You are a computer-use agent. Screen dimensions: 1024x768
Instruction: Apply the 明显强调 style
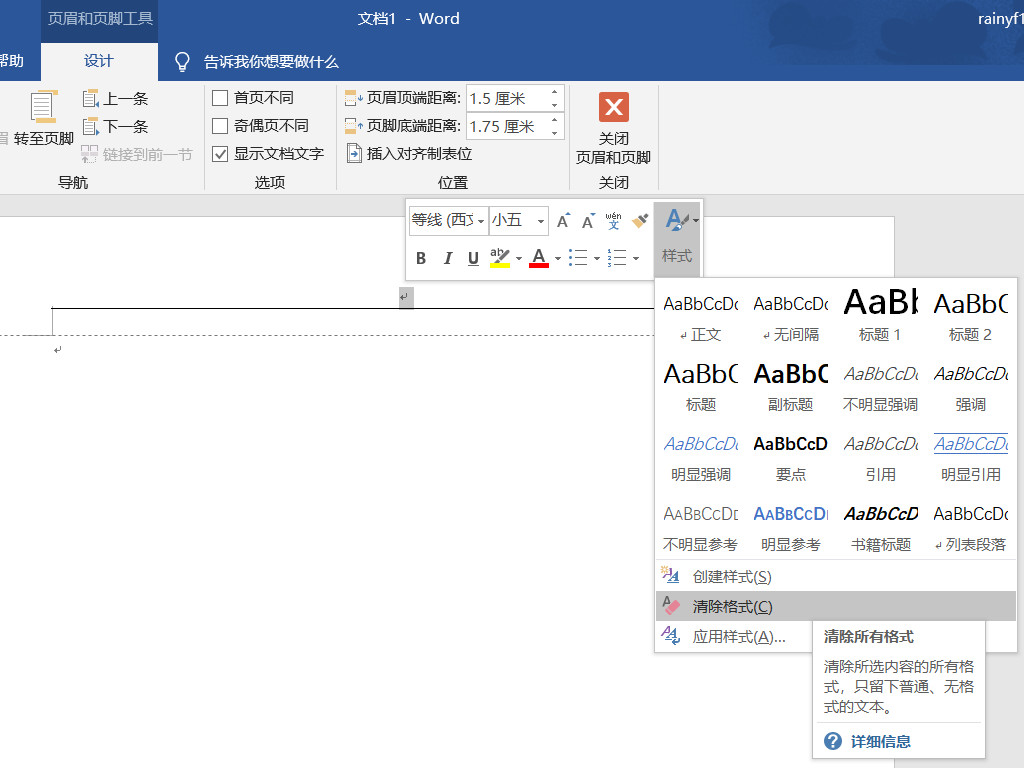pos(701,457)
